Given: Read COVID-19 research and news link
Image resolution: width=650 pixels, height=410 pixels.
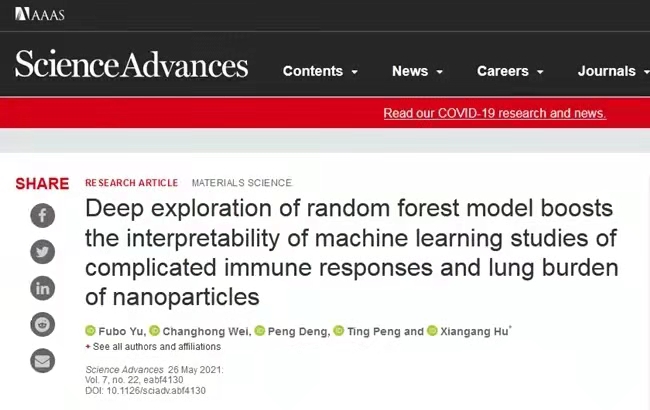Looking at the screenshot, I should [x=494, y=113].
